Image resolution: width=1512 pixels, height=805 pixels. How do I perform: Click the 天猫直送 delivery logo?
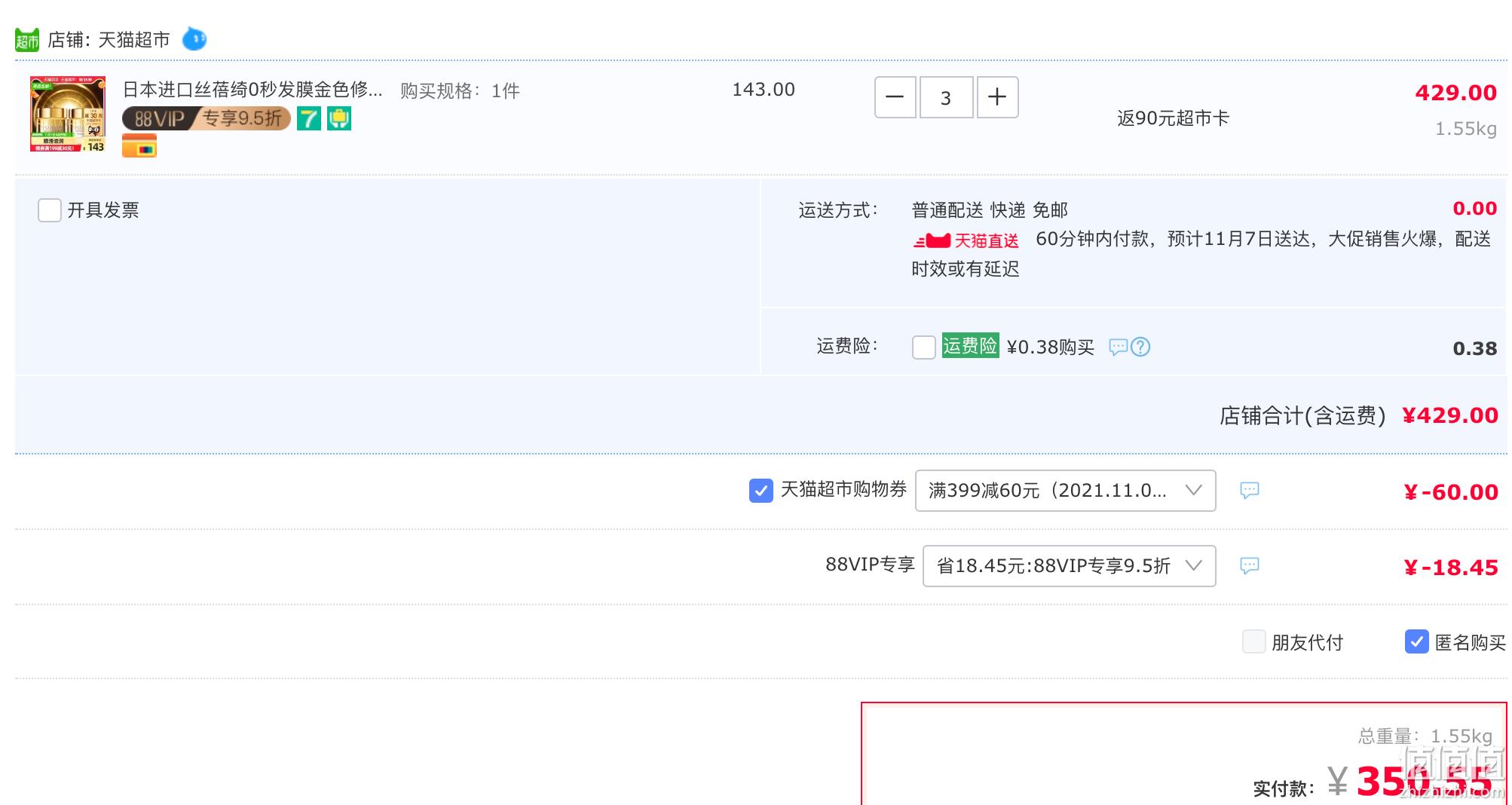(x=966, y=241)
